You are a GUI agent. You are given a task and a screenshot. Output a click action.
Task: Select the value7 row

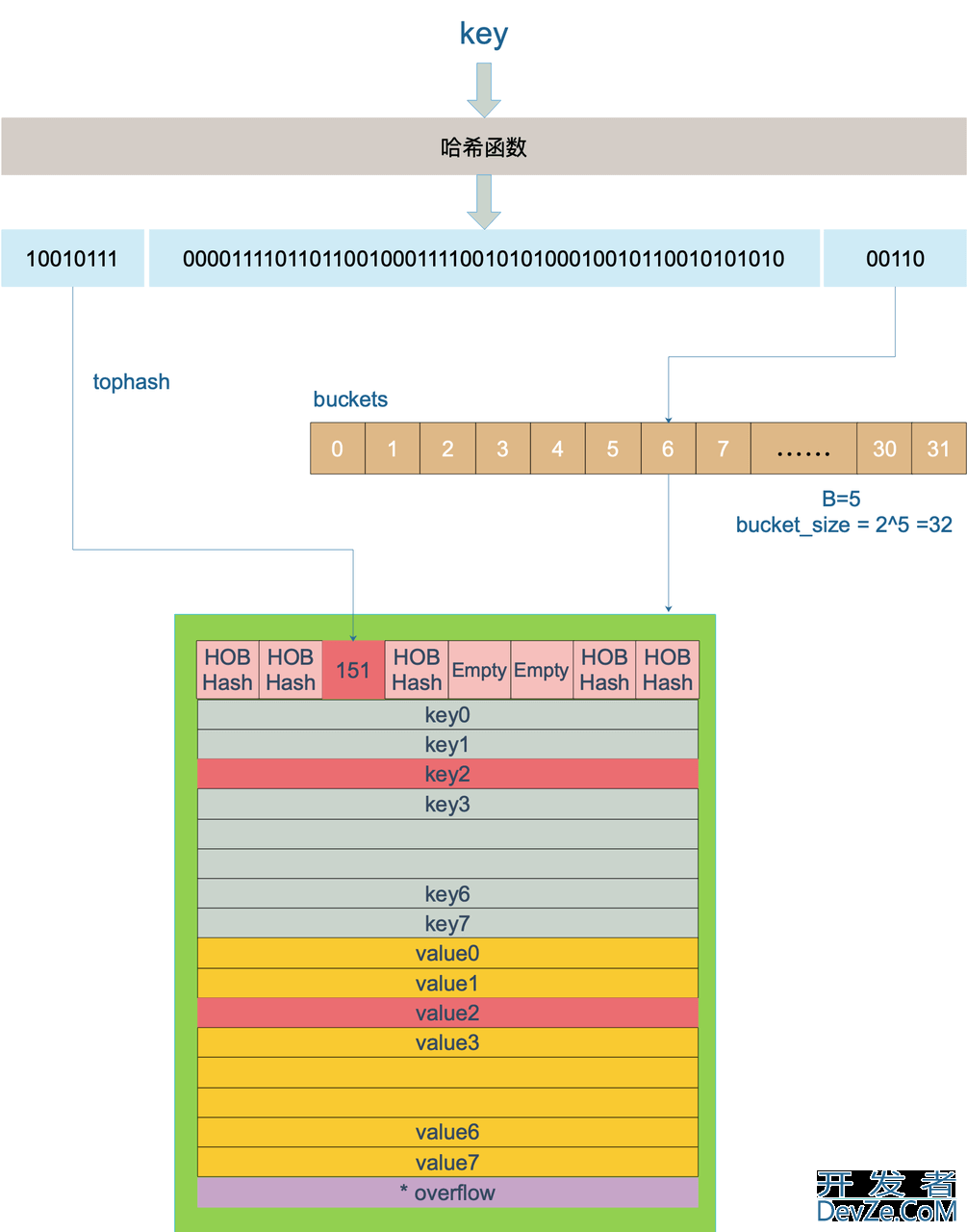click(447, 1163)
